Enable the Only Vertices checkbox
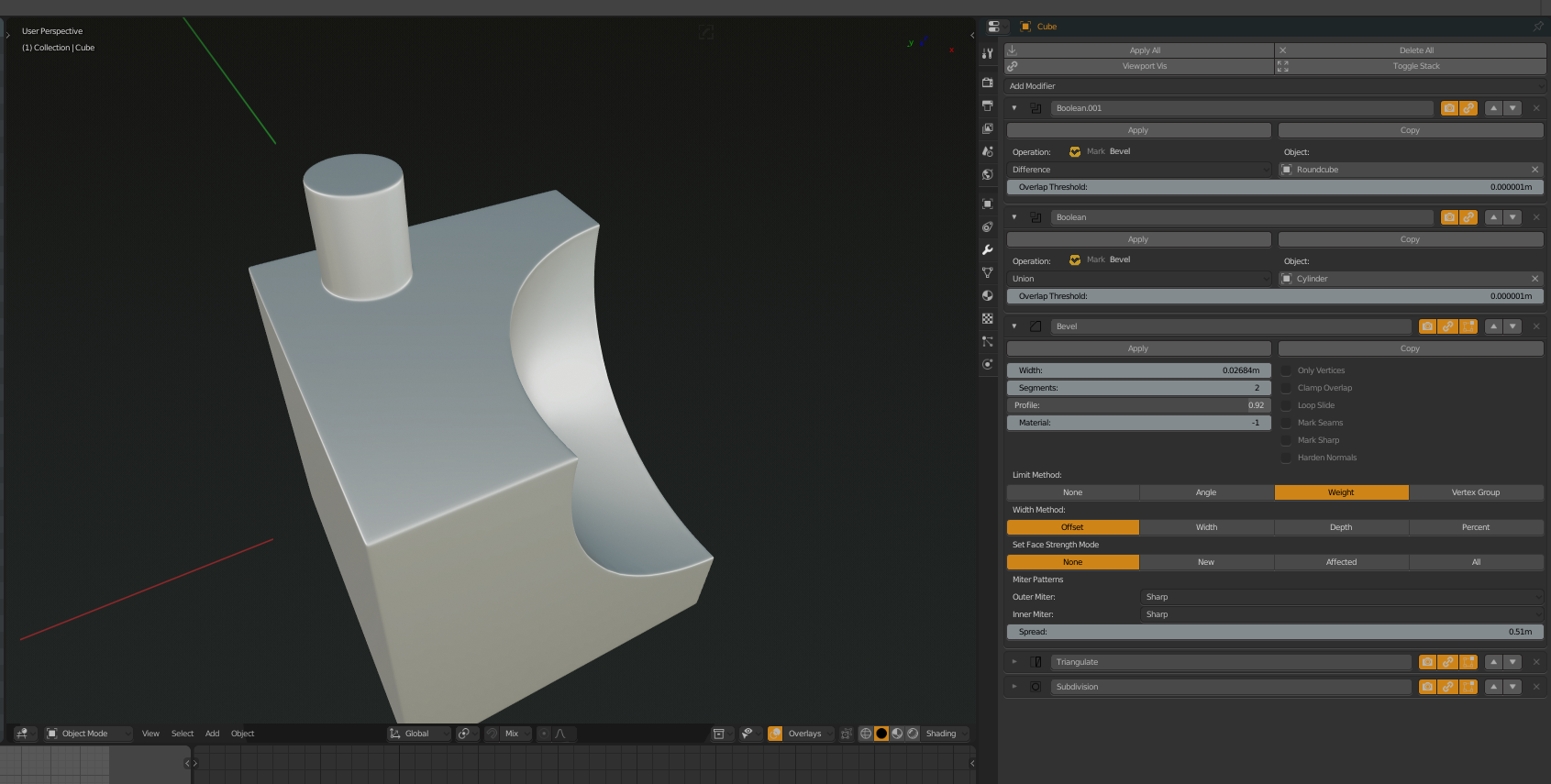1551x784 pixels. coord(1286,370)
